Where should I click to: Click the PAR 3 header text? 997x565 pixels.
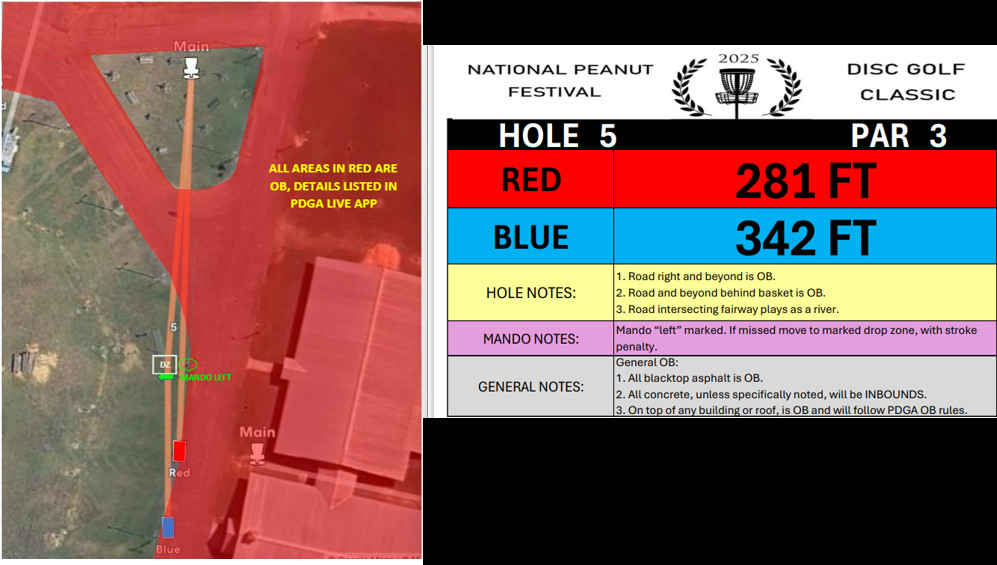[x=897, y=136]
